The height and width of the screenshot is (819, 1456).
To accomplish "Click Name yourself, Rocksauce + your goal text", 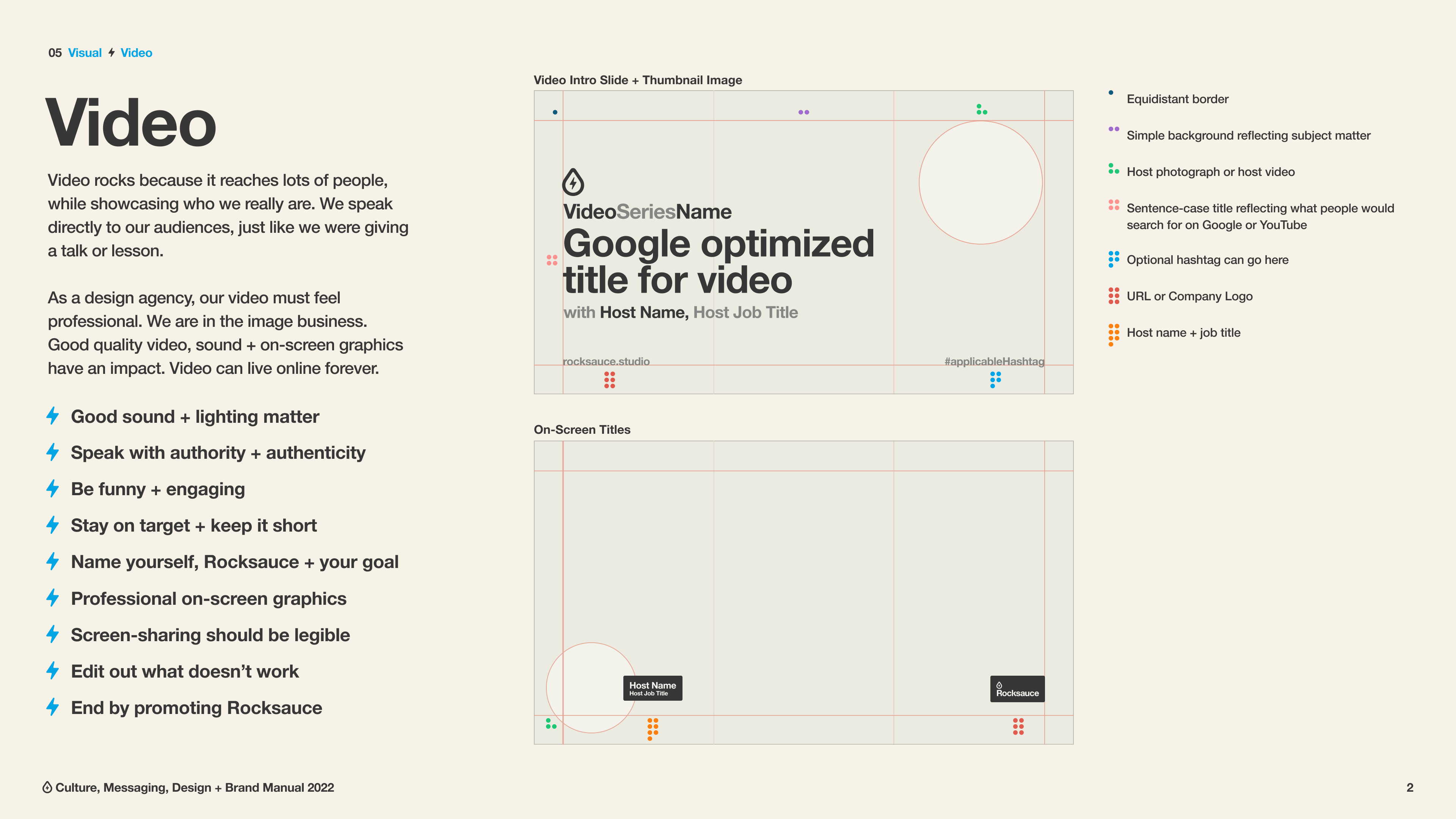I will coord(235,562).
